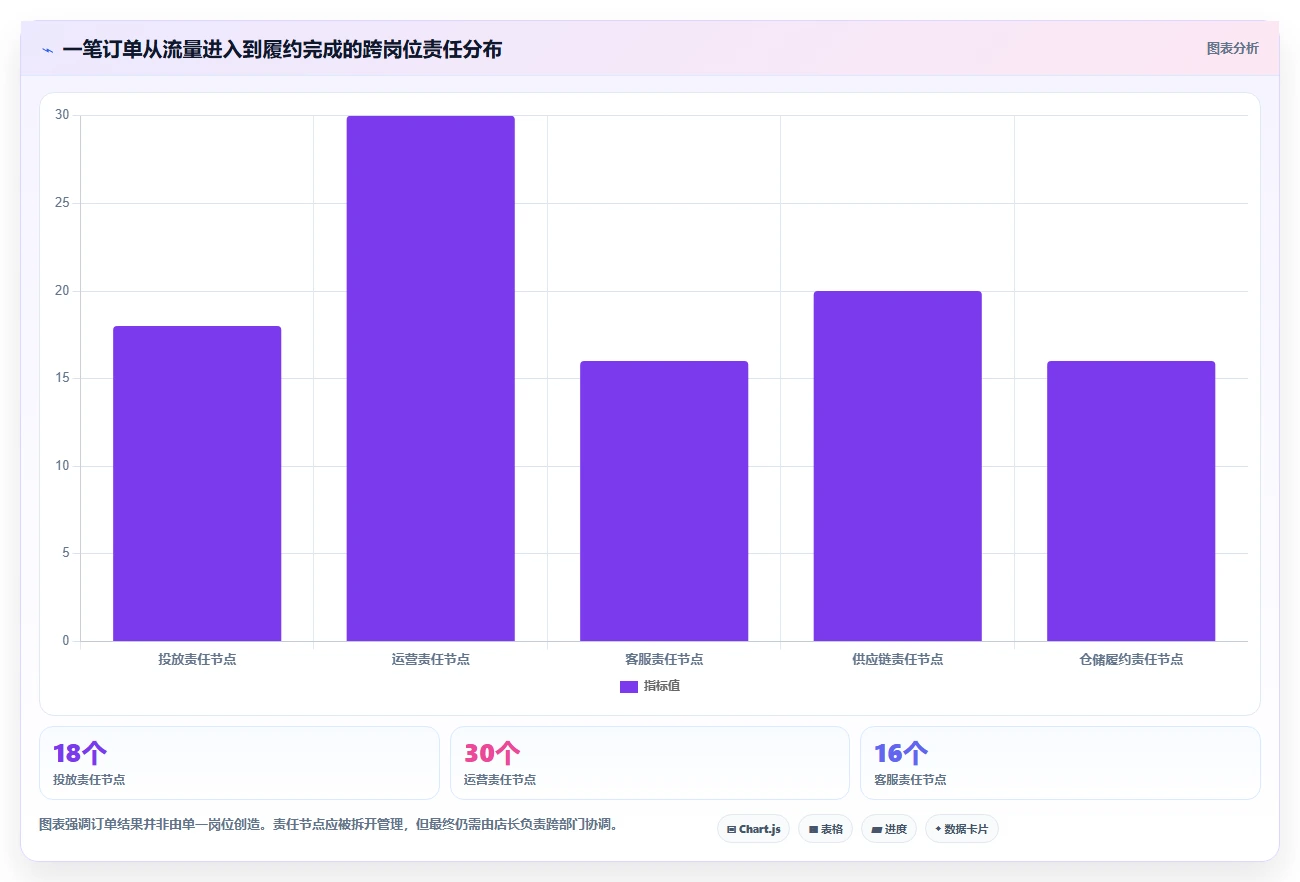Click the sparkle icon in 数据卡片 chip
1300x882 pixels.
tap(938, 829)
